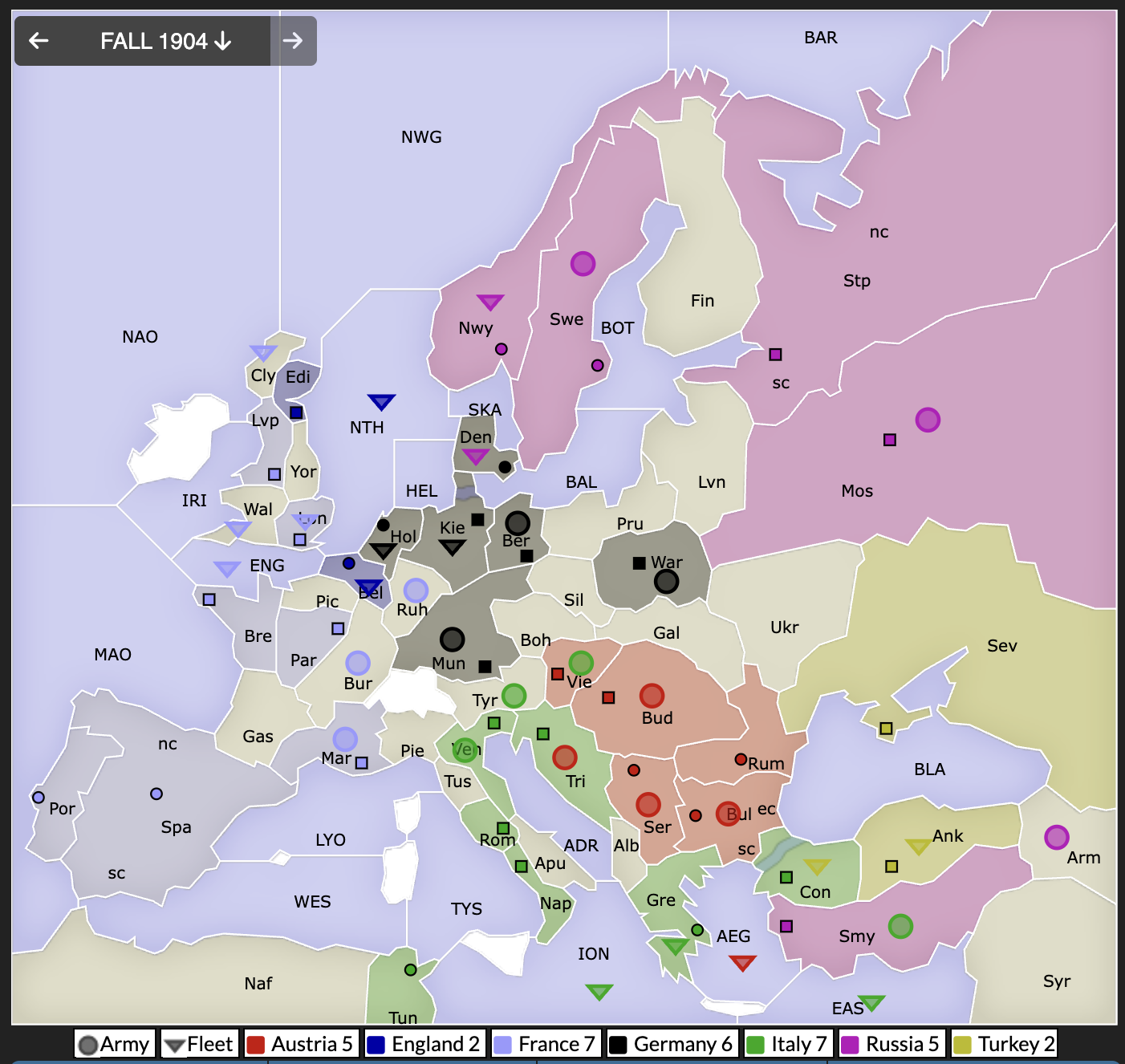Click the French fleet in ENG channel
The width and height of the screenshot is (1125, 1064).
click(x=227, y=568)
